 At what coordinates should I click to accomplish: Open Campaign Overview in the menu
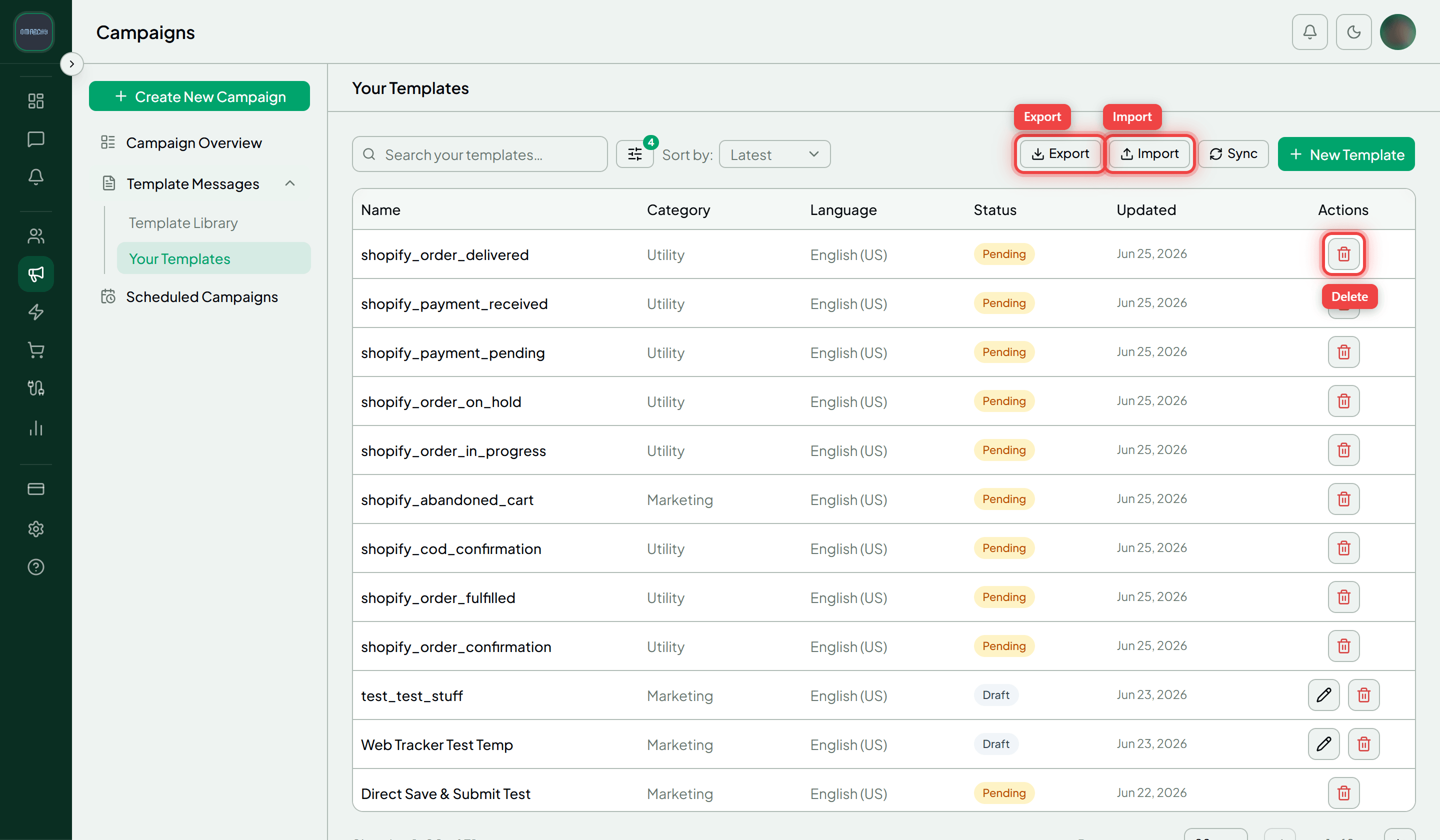(x=193, y=143)
